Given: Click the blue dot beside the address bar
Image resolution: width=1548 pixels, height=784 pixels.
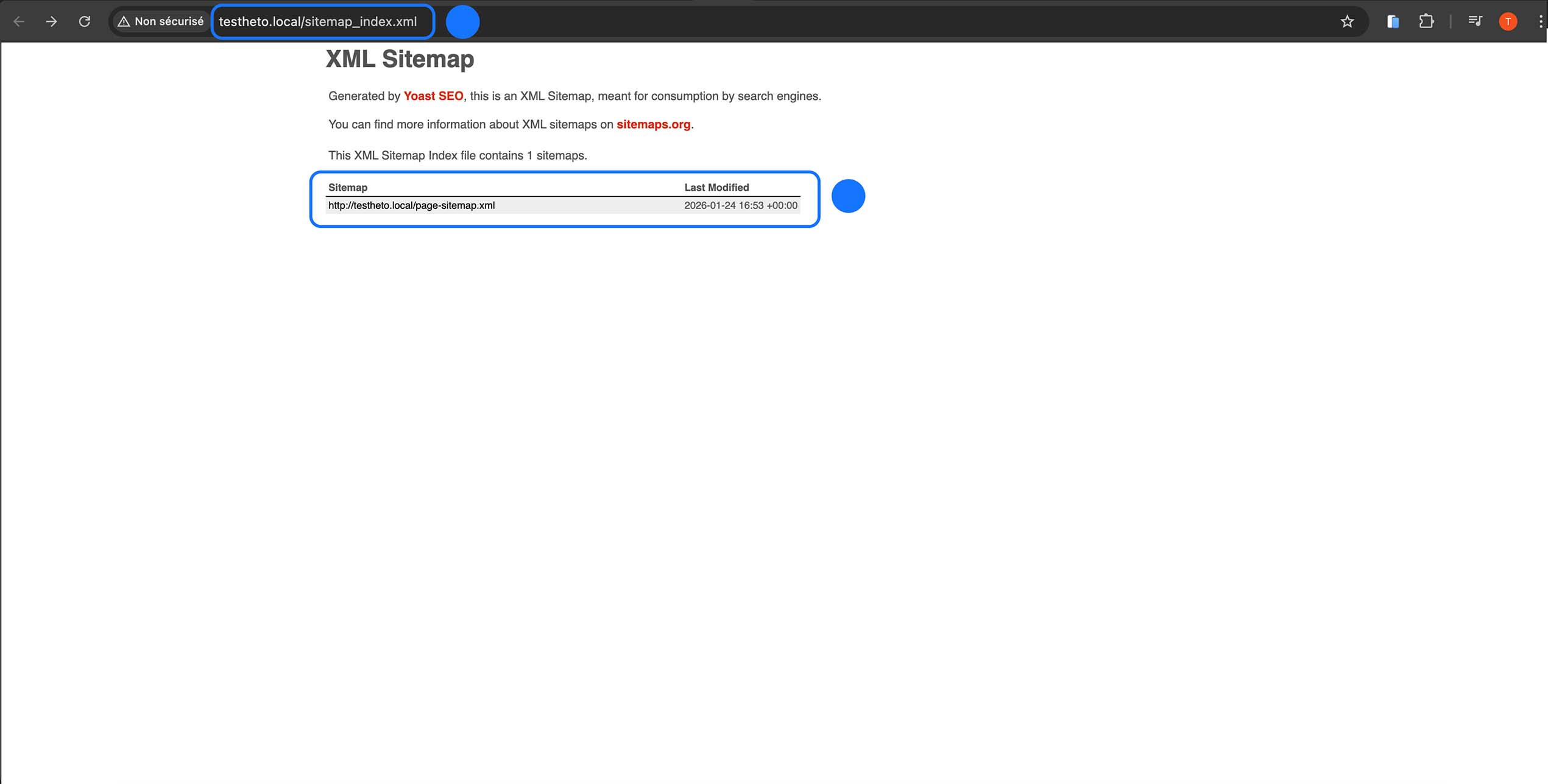Looking at the screenshot, I should [x=462, y=21].
